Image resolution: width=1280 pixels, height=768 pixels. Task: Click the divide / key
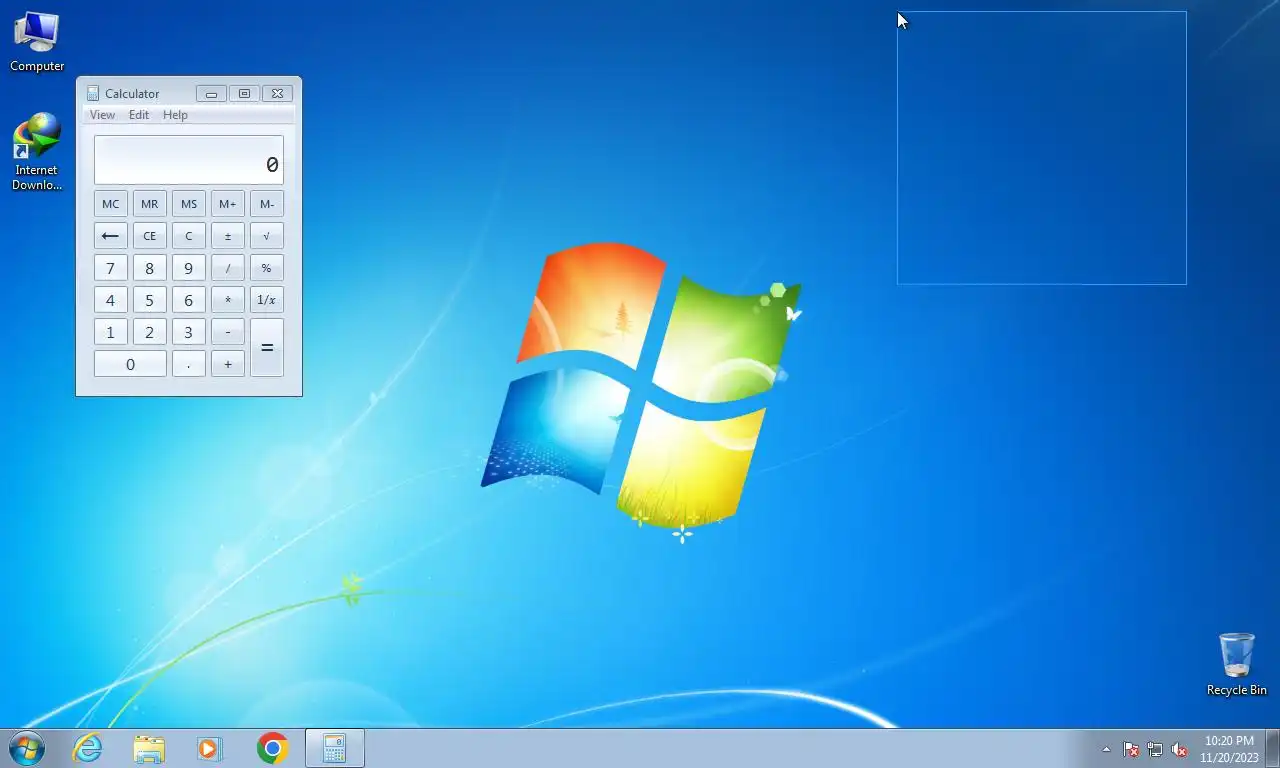click(x=228, y=268)
